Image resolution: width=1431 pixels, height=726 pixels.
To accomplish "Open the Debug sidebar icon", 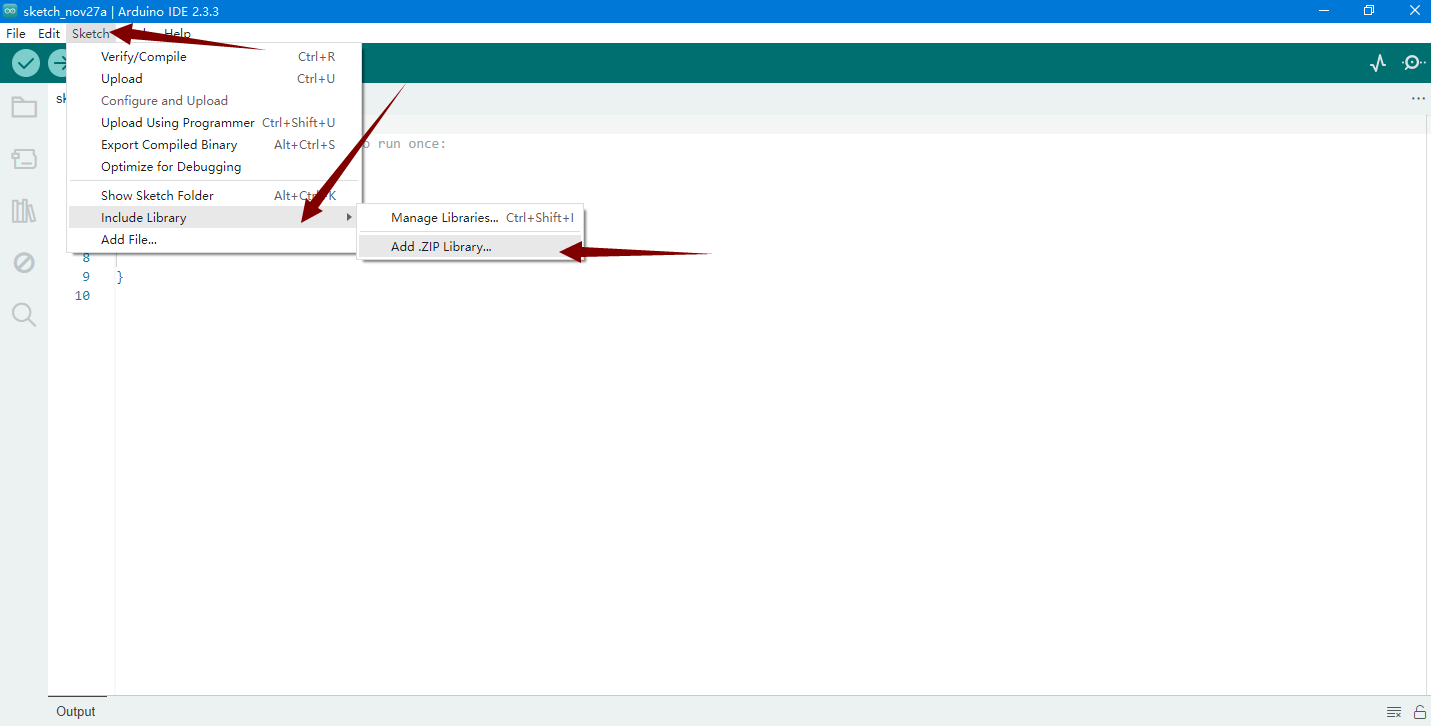I will (24, 263).
